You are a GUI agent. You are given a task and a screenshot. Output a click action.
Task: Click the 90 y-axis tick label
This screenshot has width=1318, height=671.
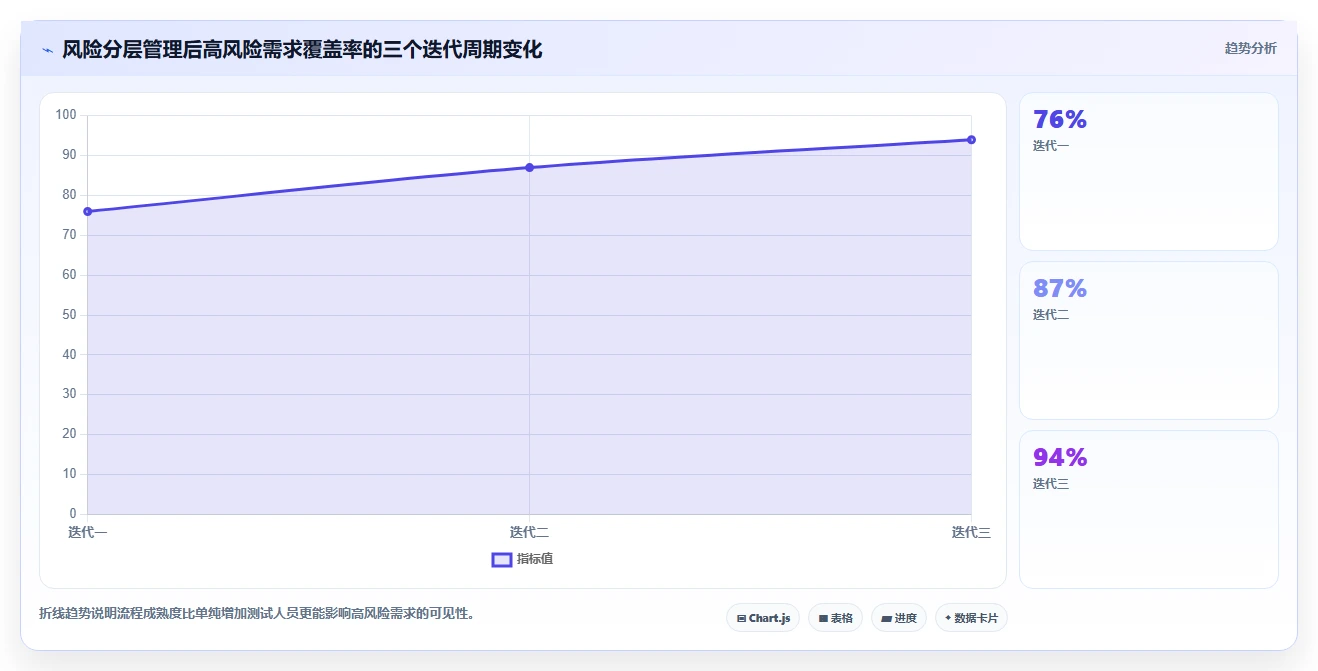[69, 155]
